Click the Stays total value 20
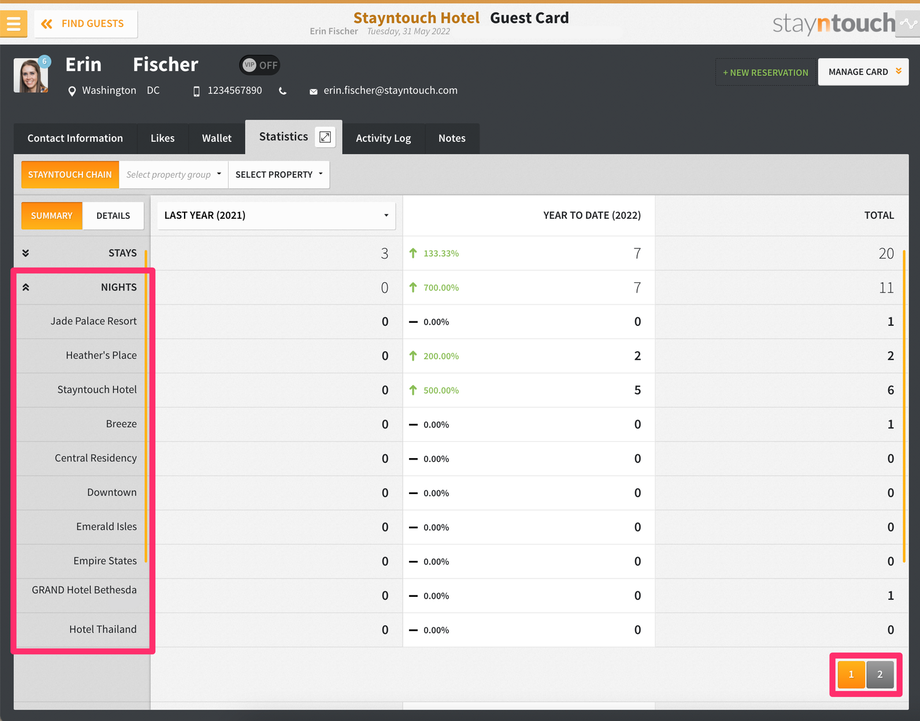Screen dimensions: 920x721 886,253
